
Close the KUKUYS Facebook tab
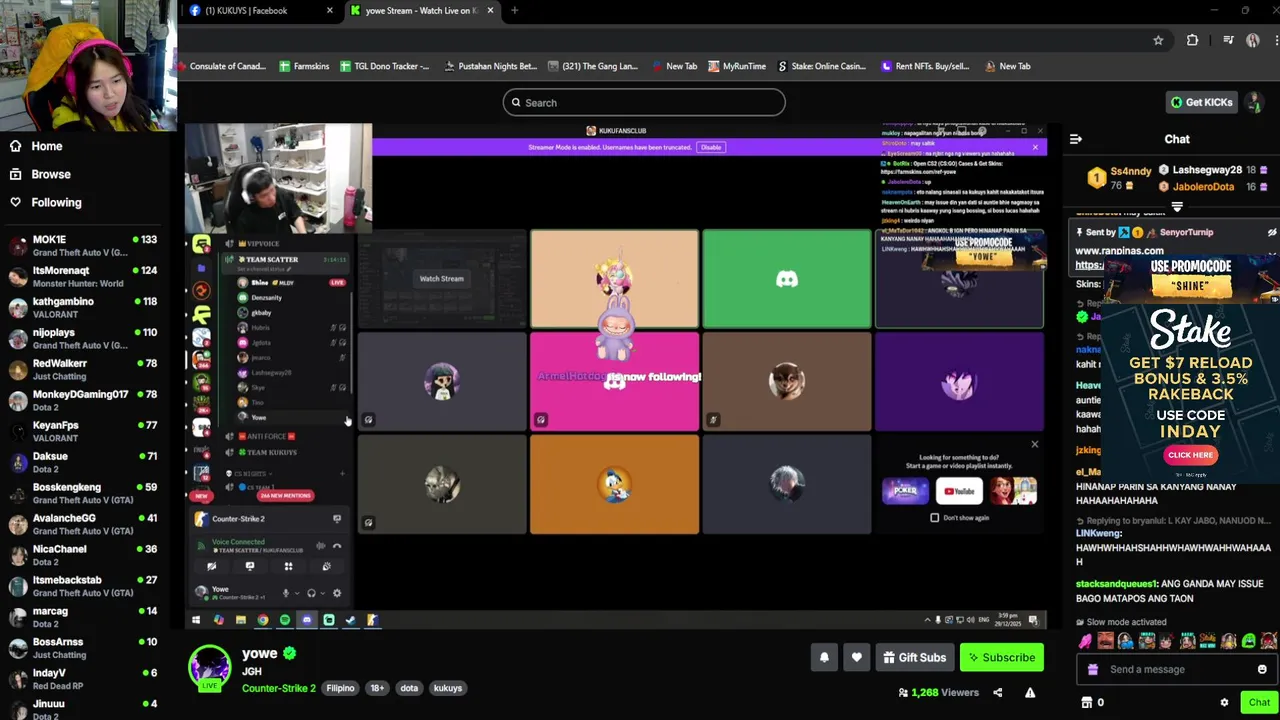(x=329, y=11)
